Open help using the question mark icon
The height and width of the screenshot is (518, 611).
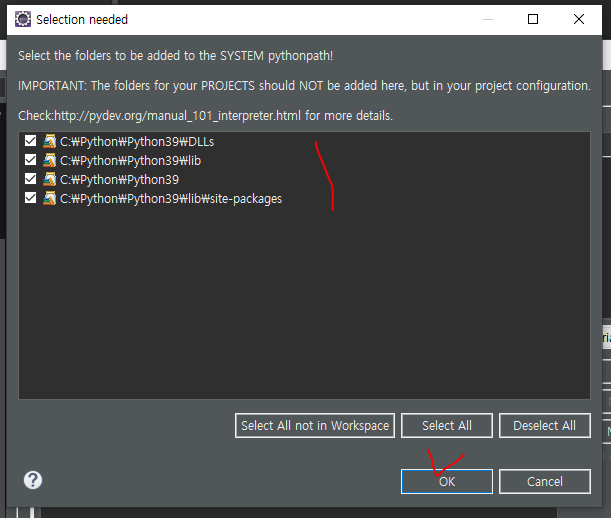[x=33, y=480]
